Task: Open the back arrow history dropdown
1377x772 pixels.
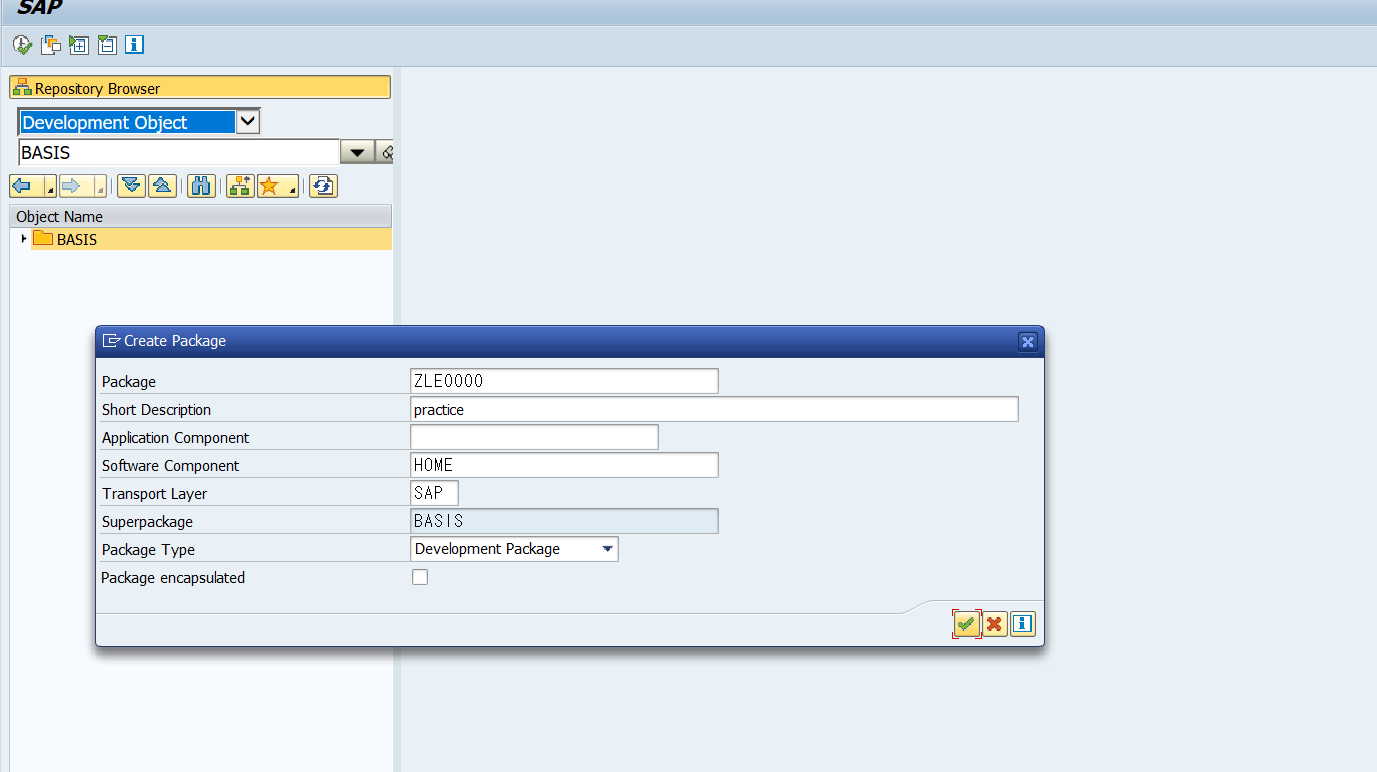Action: pos(49,186)
